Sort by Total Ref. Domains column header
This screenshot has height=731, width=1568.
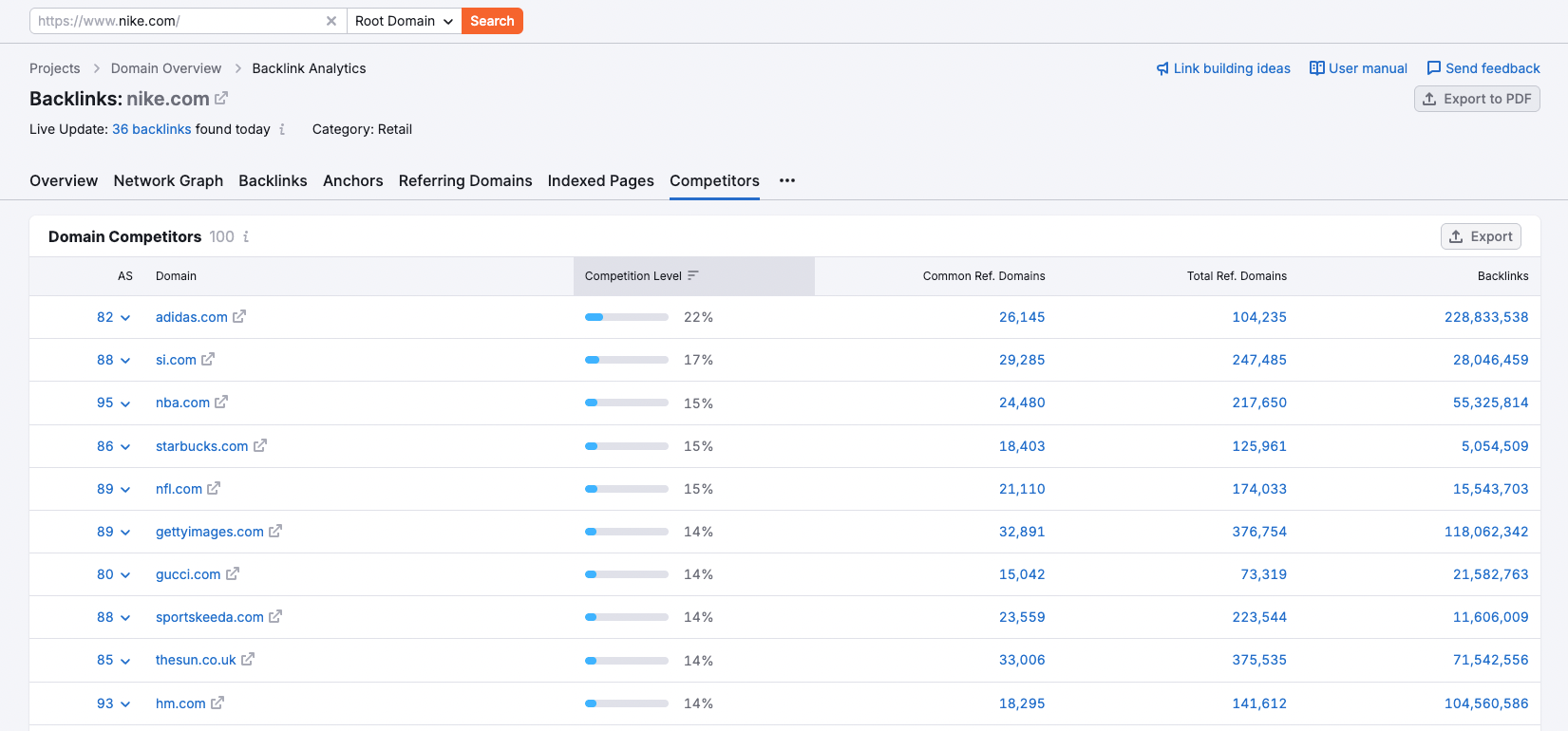(1237, 276)
